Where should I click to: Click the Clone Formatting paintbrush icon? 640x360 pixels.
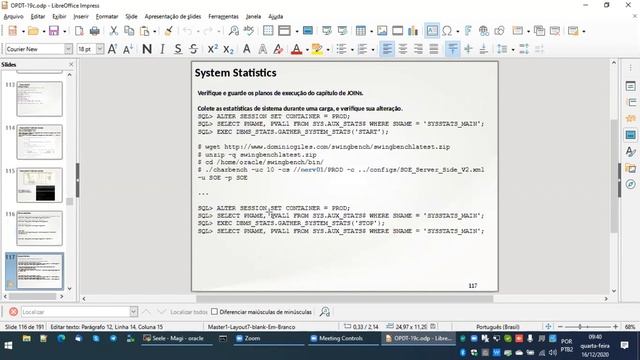pyautogui.click(x=168, y=31)
